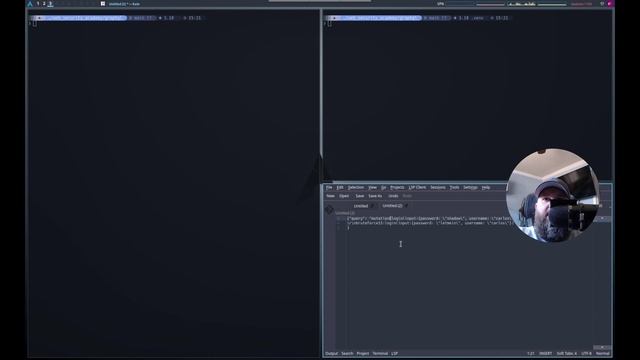This screenshot has width=640, height=360.
Task: Open the Output bottom panel
Action: click(x=331, y=353)
